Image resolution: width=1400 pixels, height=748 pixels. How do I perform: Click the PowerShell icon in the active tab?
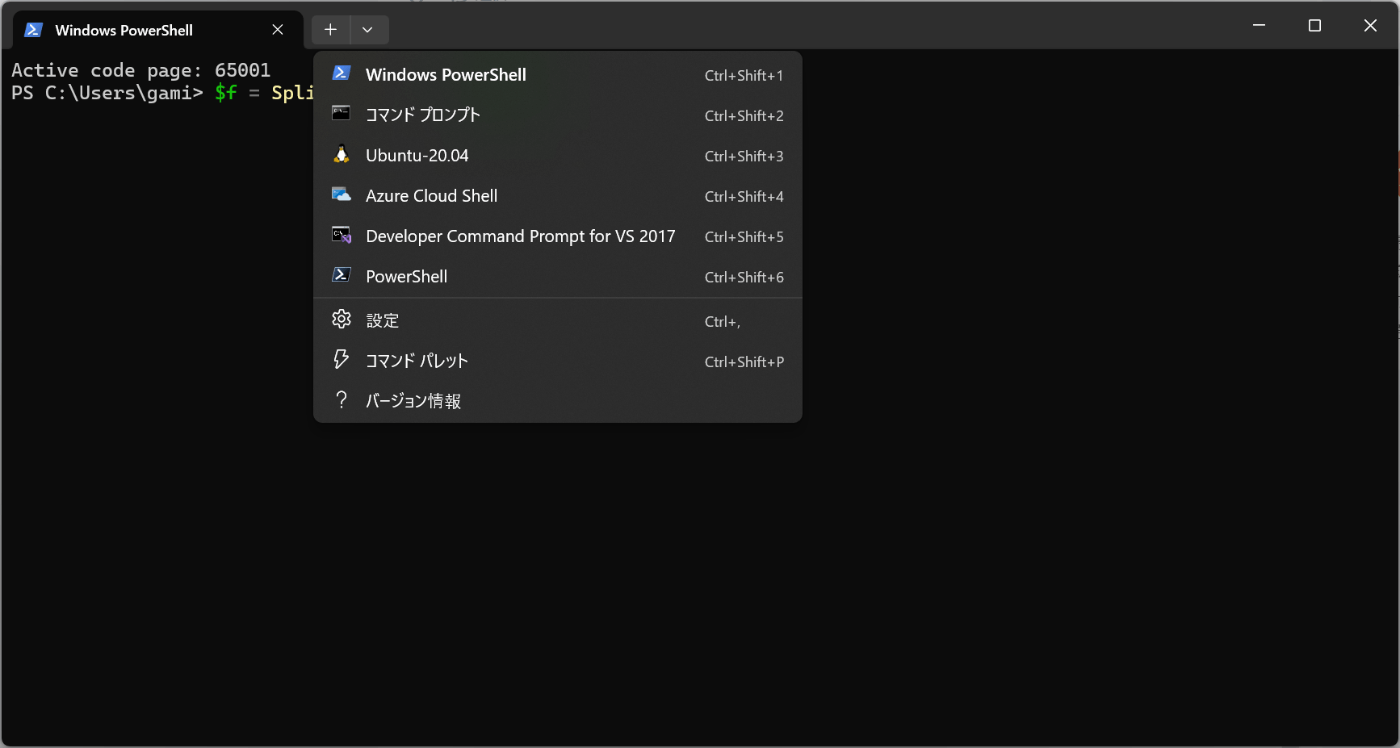click(33, 29)
